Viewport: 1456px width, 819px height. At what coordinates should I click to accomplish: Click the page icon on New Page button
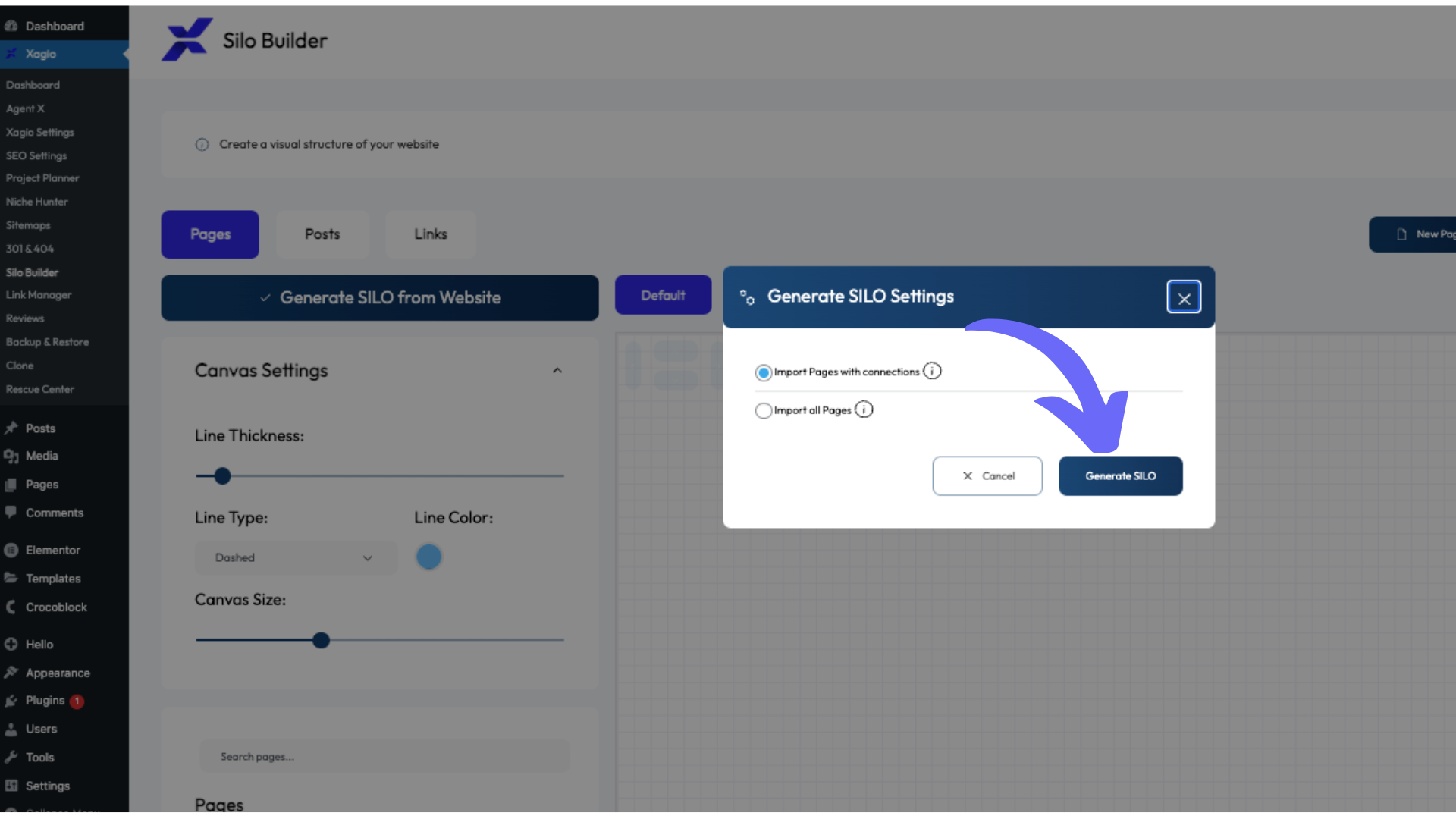coord(1401,234)
